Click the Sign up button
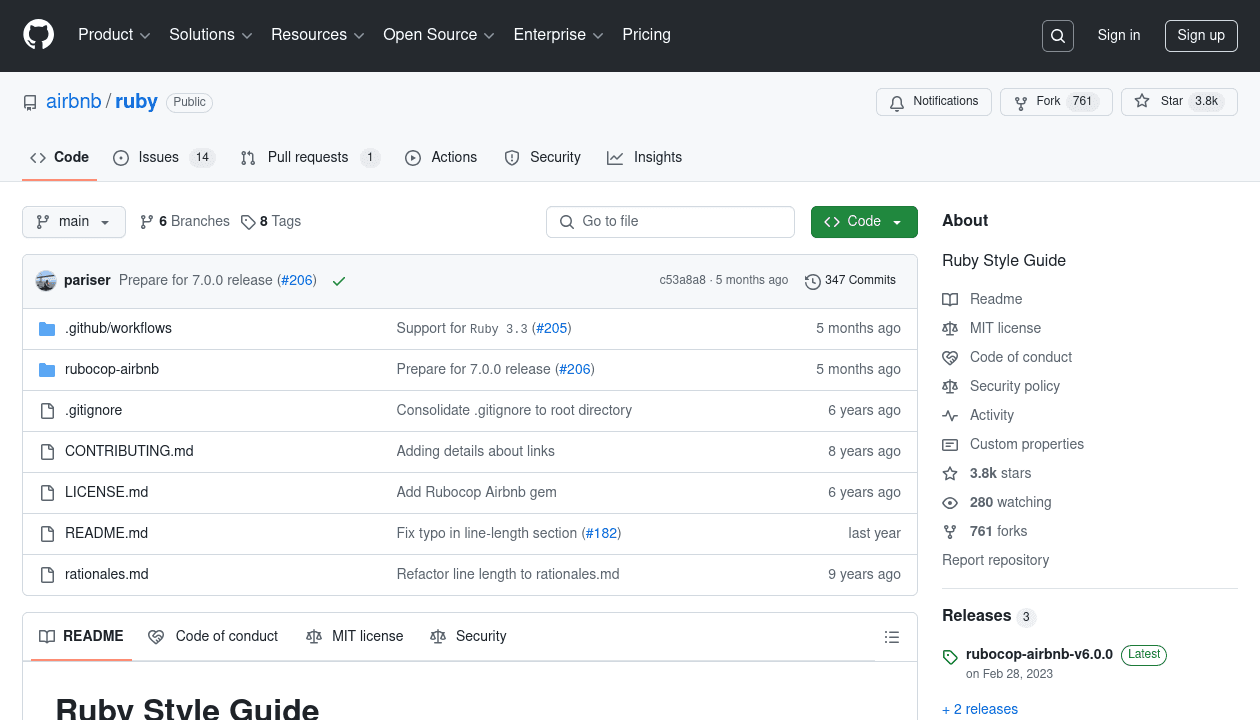 [x=1201, y=35]
